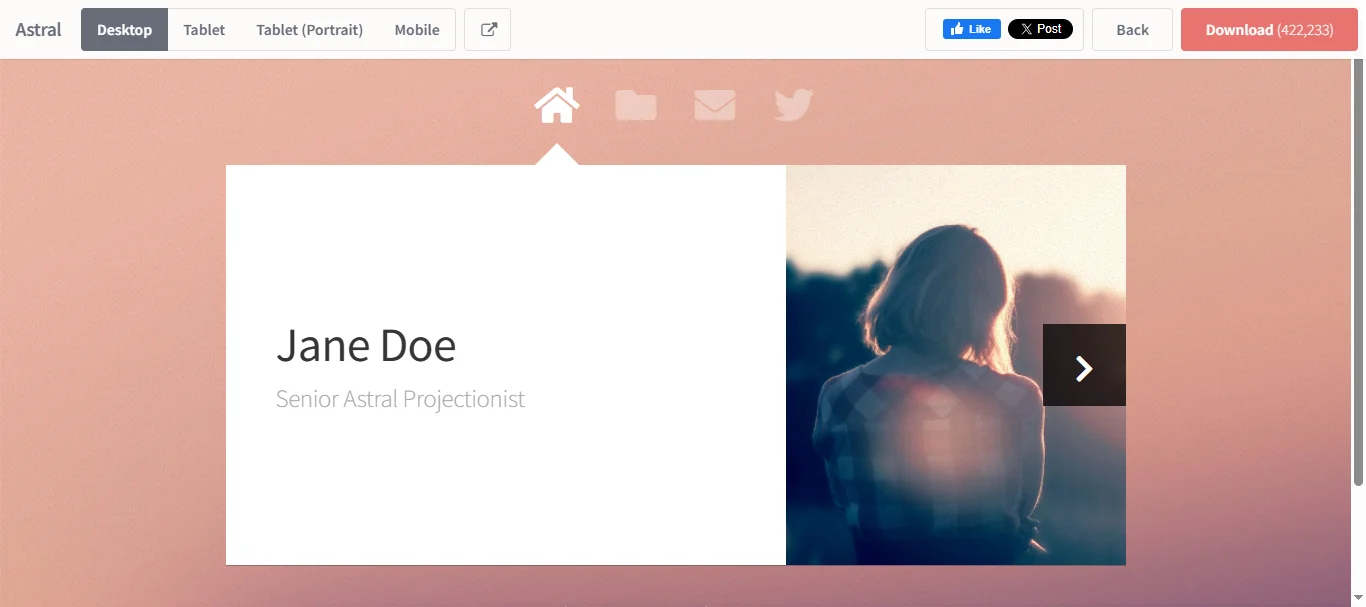Switch preview to Desktop view
The image size is (1366, 607).
[x=125, y=30]
